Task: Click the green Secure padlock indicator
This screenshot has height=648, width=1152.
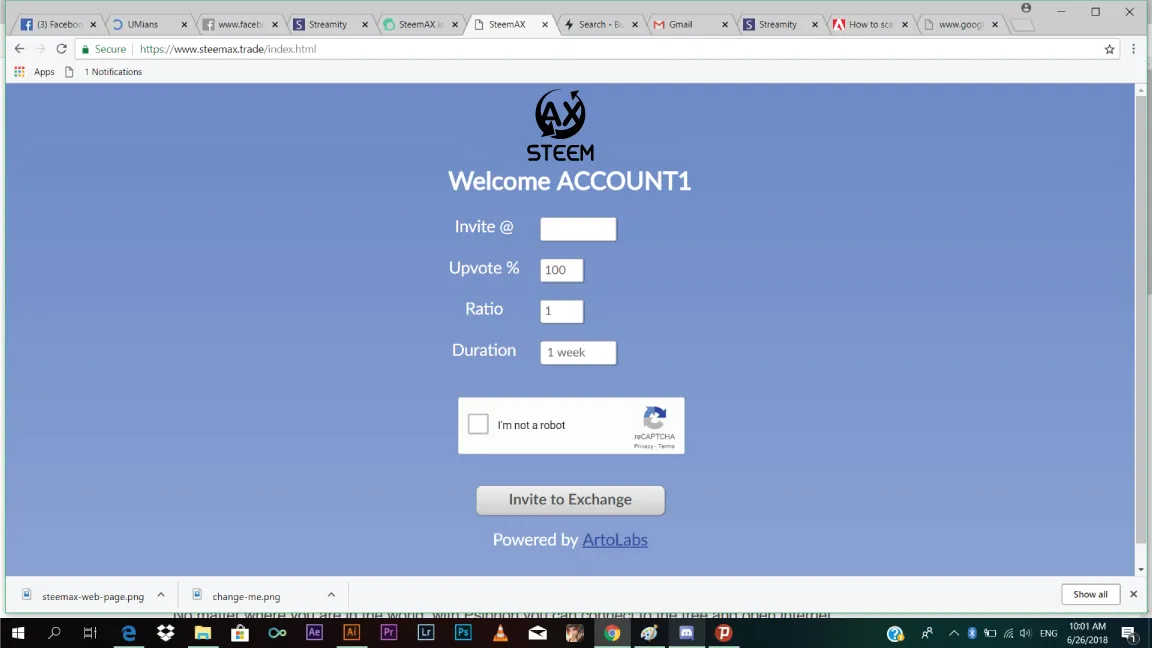Action: coord(104,49)
